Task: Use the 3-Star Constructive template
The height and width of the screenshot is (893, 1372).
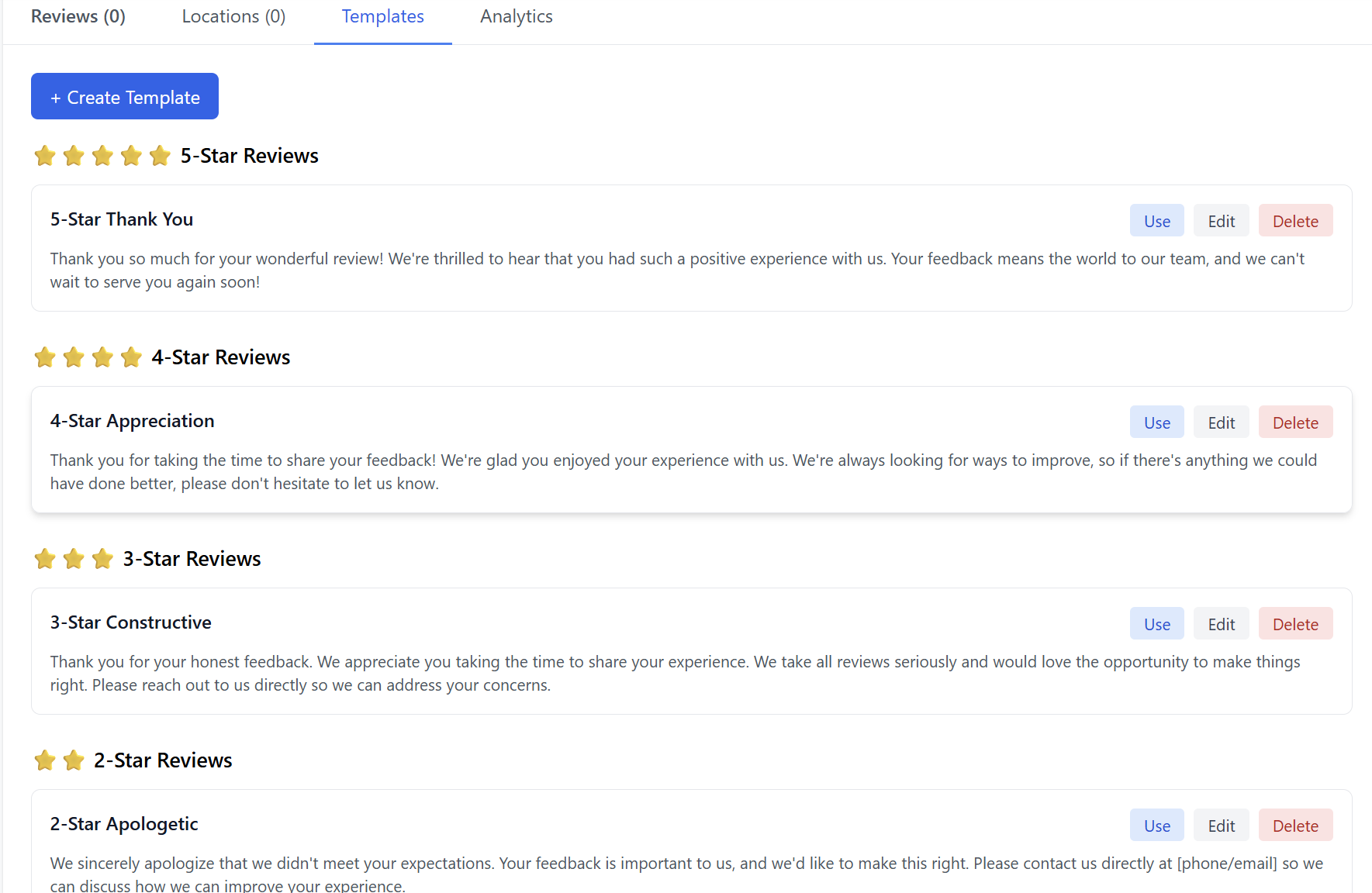Action: (x=1156, y=624)
